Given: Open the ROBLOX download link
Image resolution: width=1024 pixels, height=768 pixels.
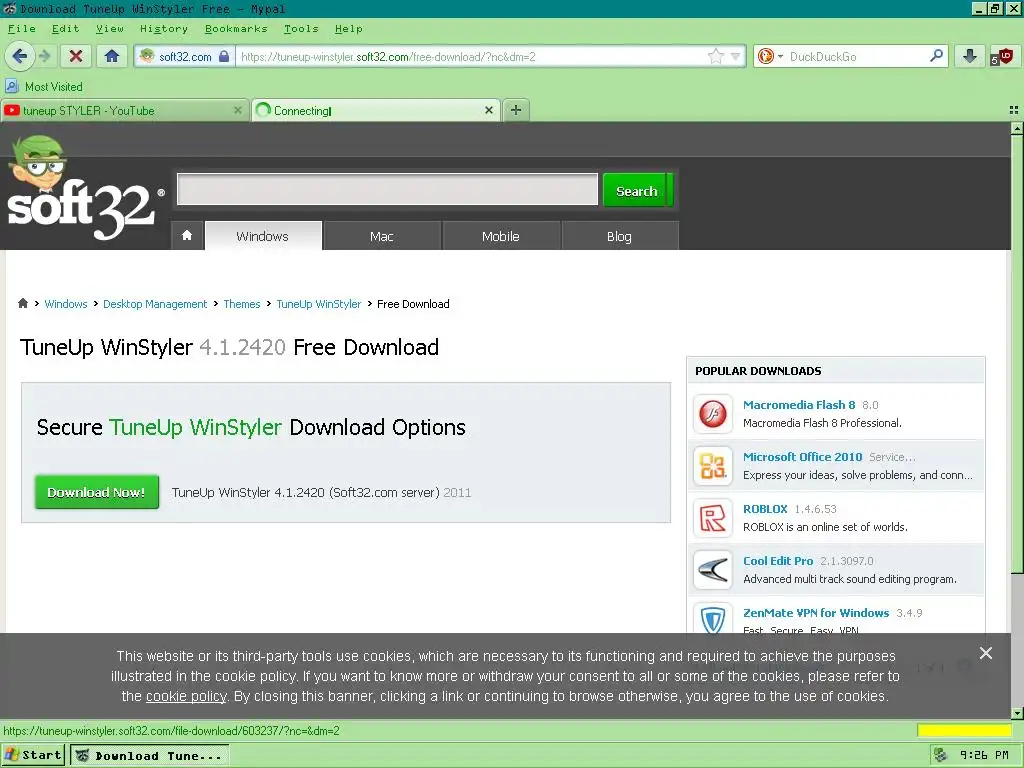Looking at the screenshot, I should pyautogui.click(x=765, y=509).
